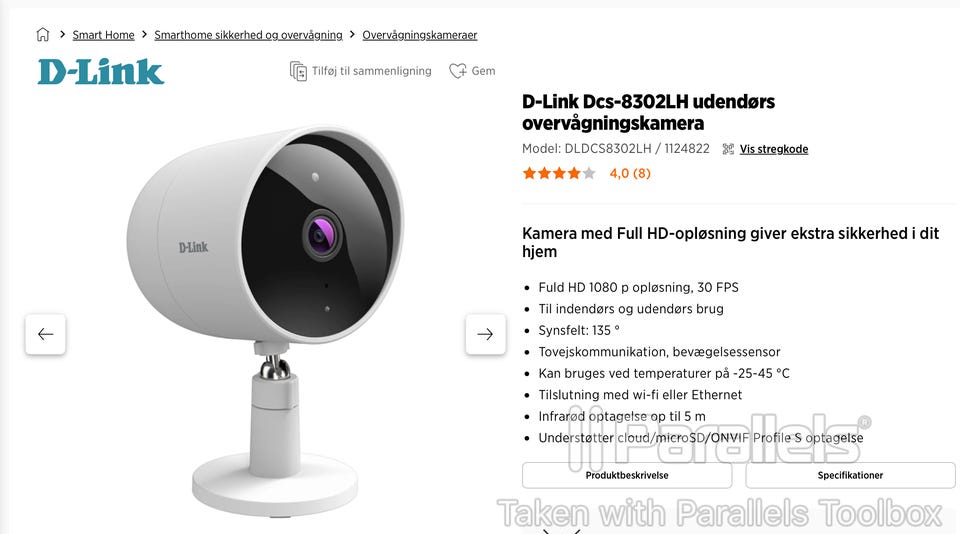Click the Vis stregkode link

tap(773, 149)
